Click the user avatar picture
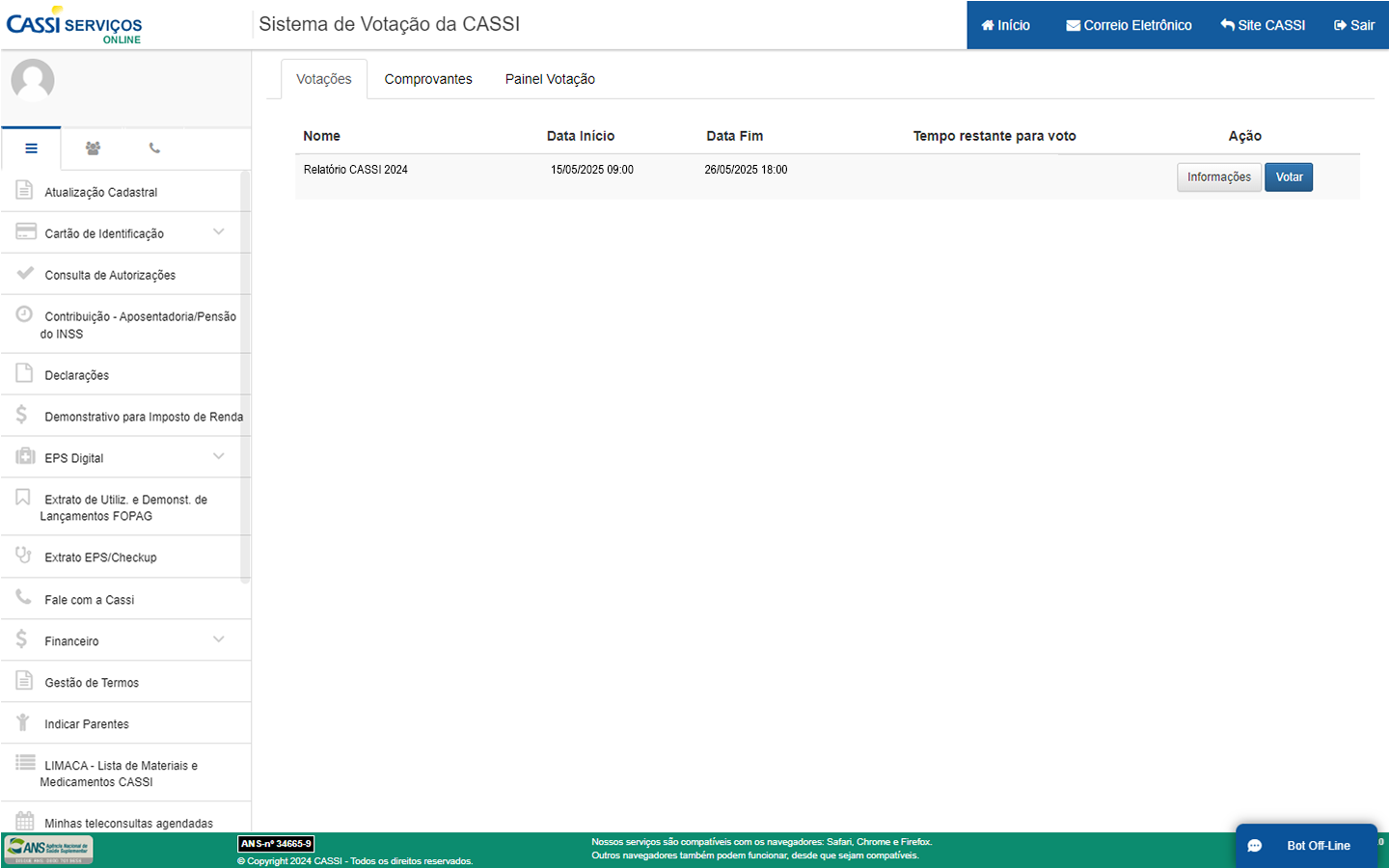Viewport: 1389px width, 868px height. pyautogui.click(x=33, y=80)
